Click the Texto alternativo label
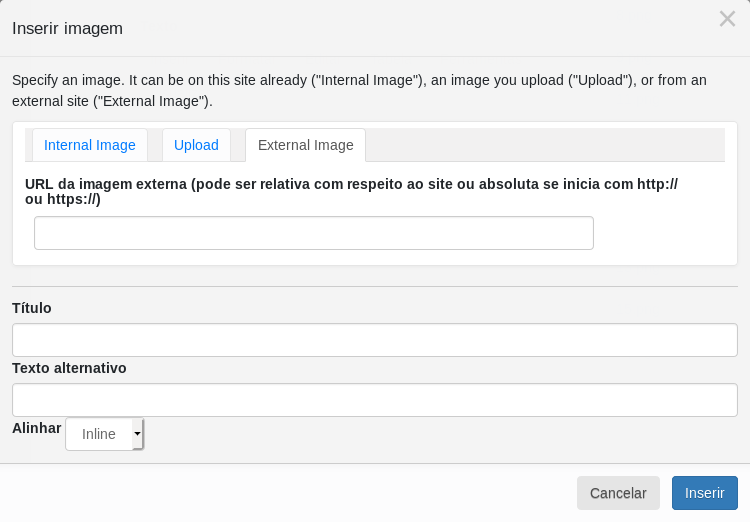This screenshot has width=750, height=522. tap(69, 368)
